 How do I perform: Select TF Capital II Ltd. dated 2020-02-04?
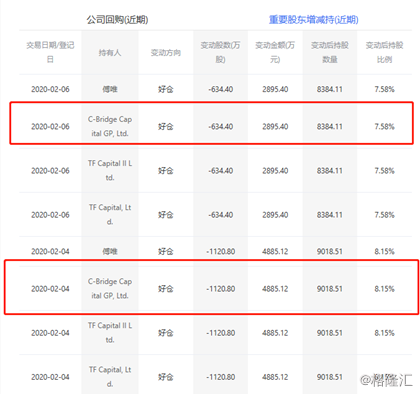point(110,333)
